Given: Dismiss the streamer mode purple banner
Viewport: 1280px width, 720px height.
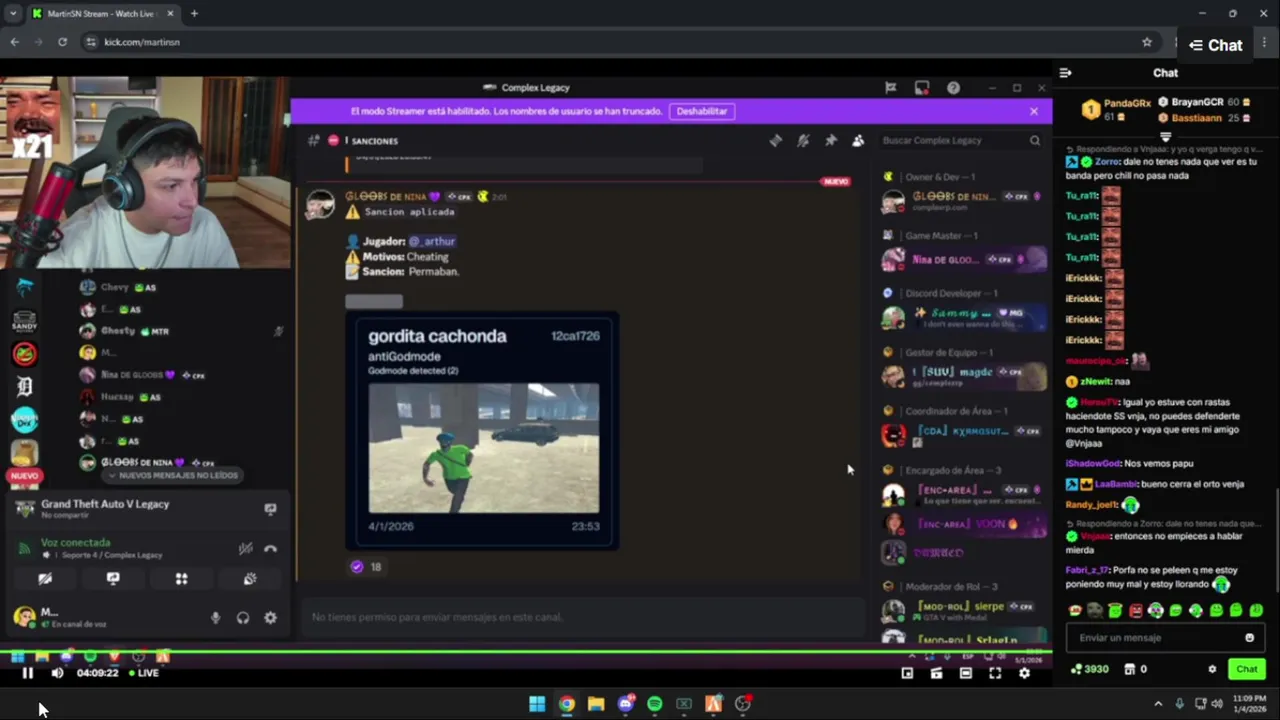Looking at the screenshot, I should click(1034, 111).
